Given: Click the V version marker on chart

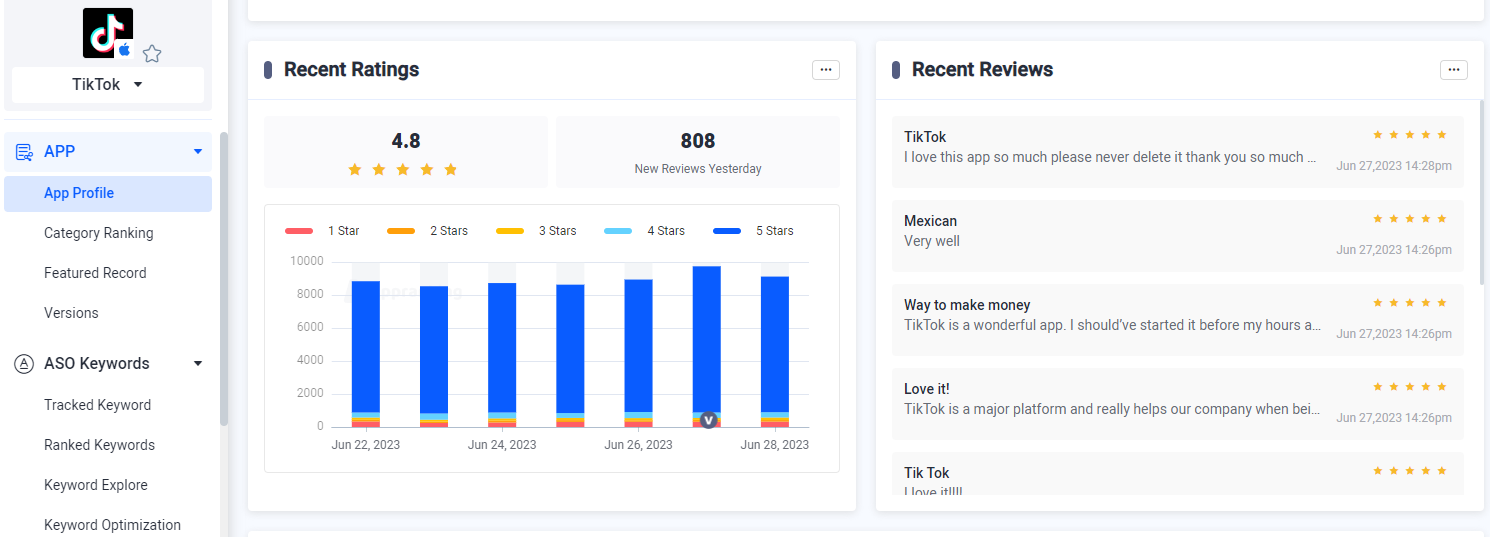Looking at the screenshot, I should pos(708,420).
